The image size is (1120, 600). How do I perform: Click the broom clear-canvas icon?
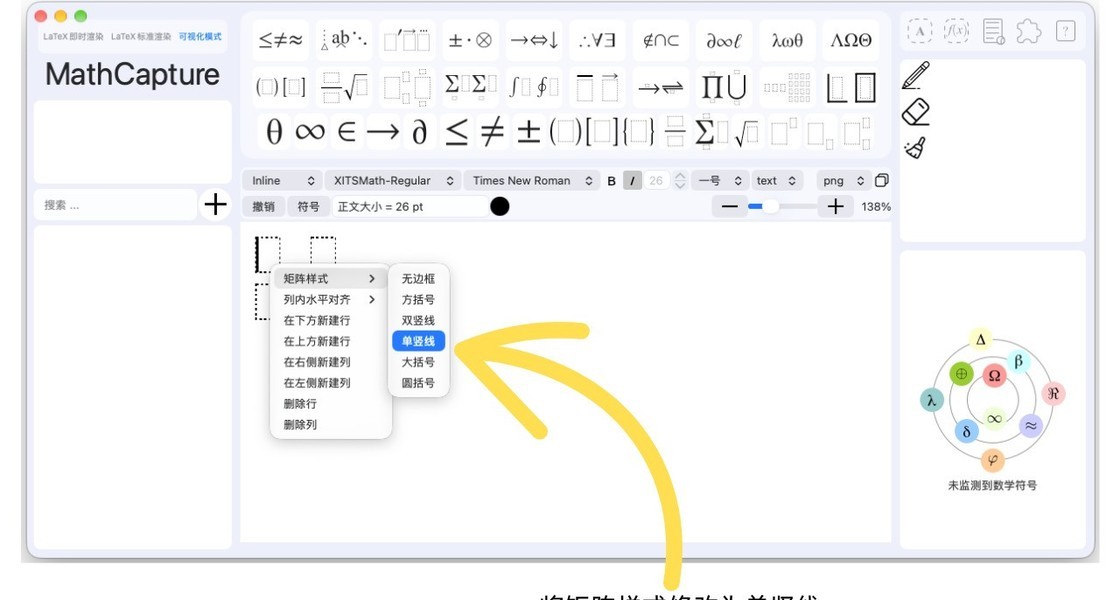click(x=915, y=148)
